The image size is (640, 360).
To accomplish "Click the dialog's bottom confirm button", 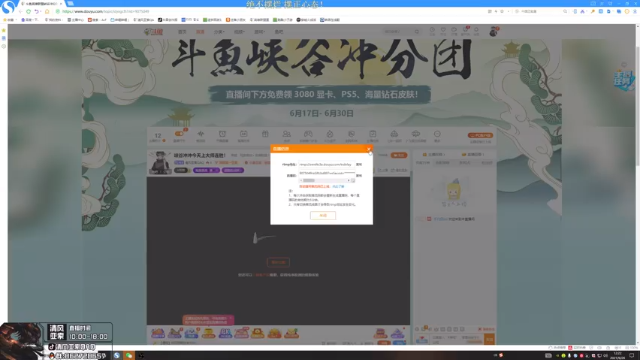I will coord(323,216).
